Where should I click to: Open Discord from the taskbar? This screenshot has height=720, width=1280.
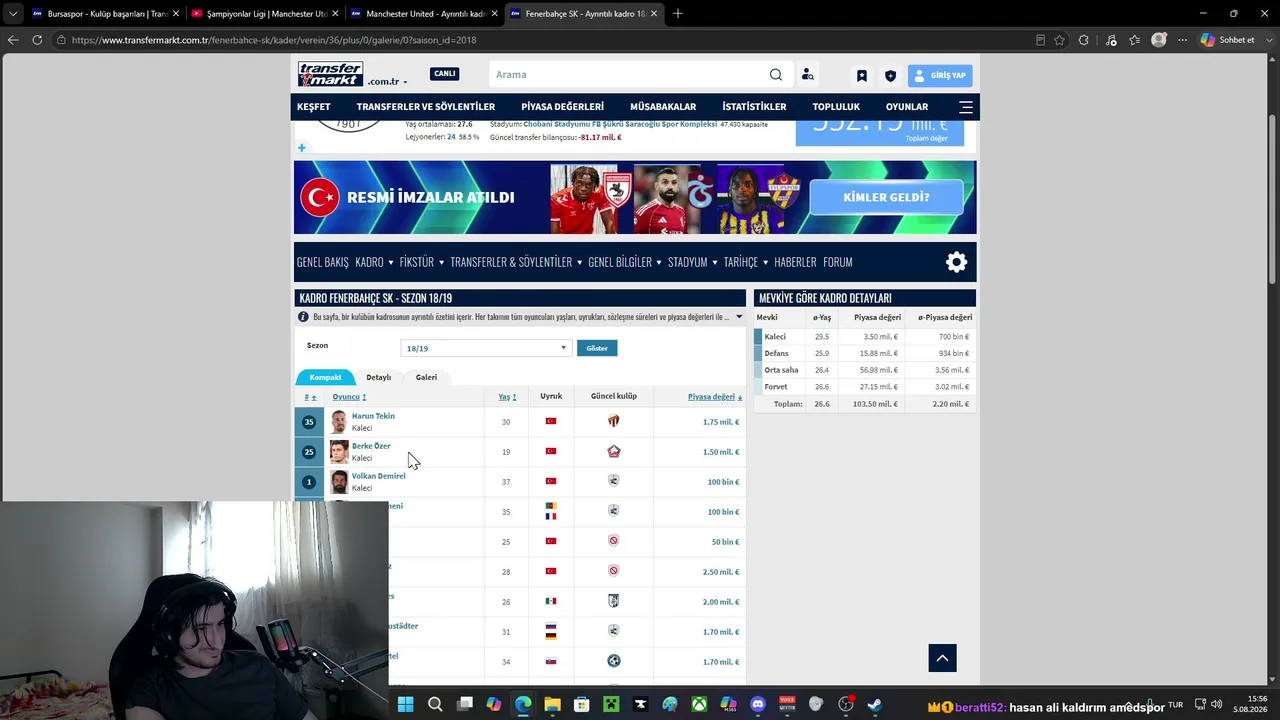[758, 704]
